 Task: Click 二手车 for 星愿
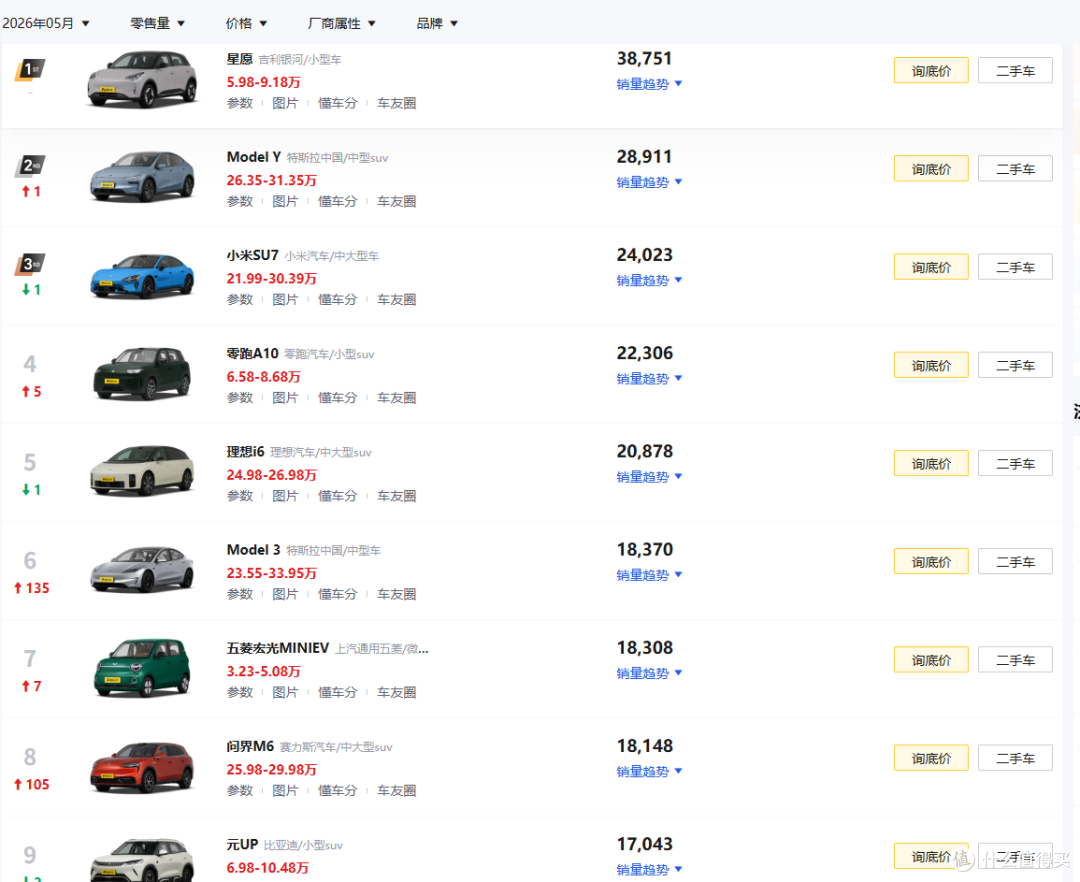1015,71
